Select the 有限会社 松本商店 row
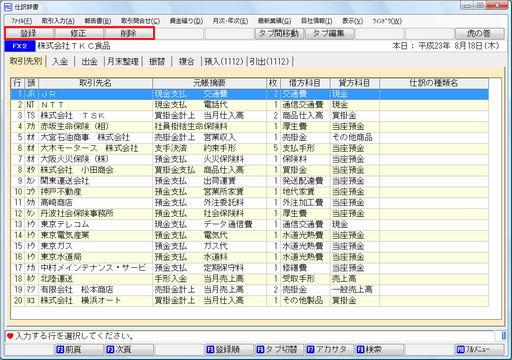The image size is (512, 360). coord(250,289)
